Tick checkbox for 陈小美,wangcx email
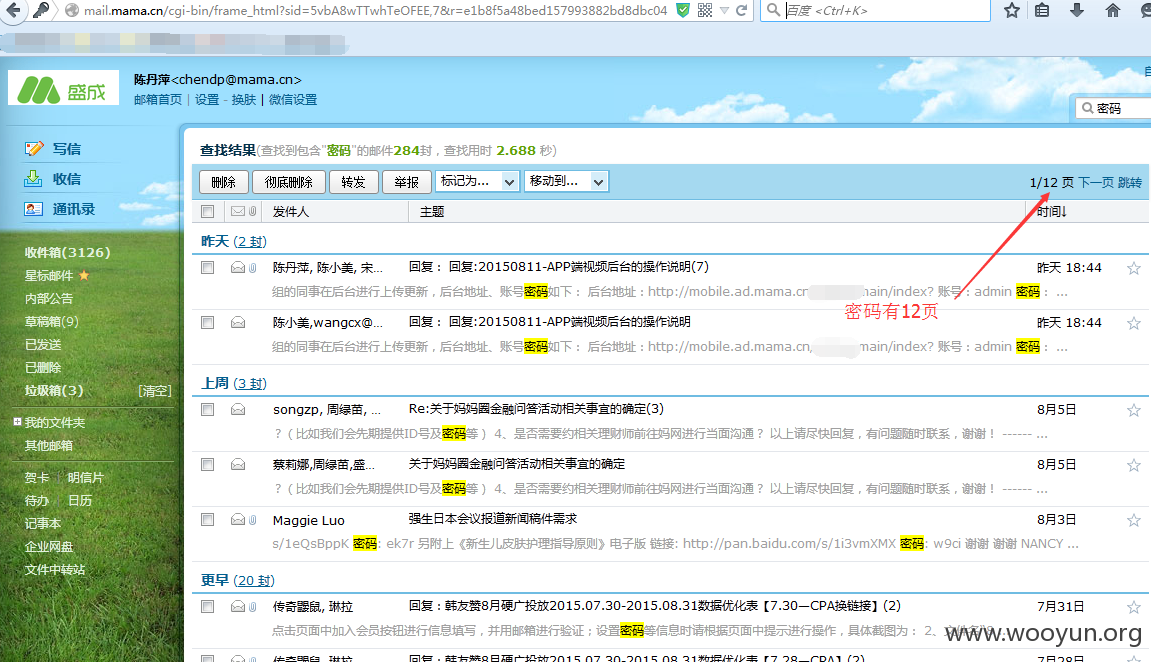The width and height of the screenshot is (1151, 662). pyautogui.click(x=208, y=322)
